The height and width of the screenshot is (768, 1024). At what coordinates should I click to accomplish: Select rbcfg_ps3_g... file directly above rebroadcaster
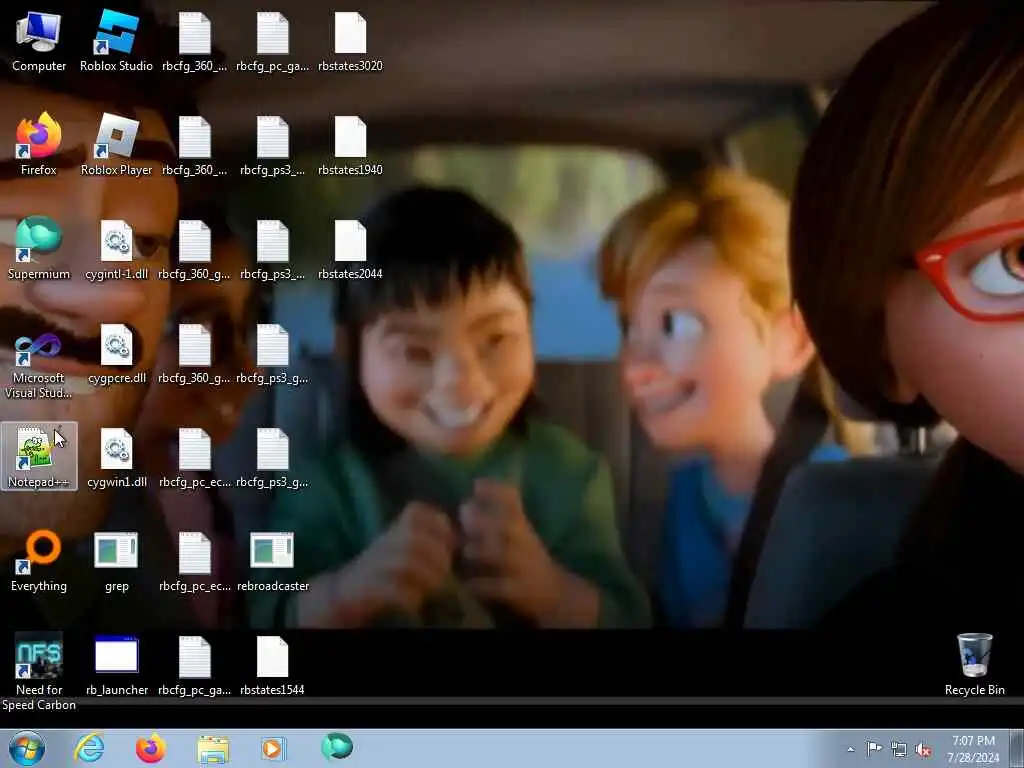point(272,458)
